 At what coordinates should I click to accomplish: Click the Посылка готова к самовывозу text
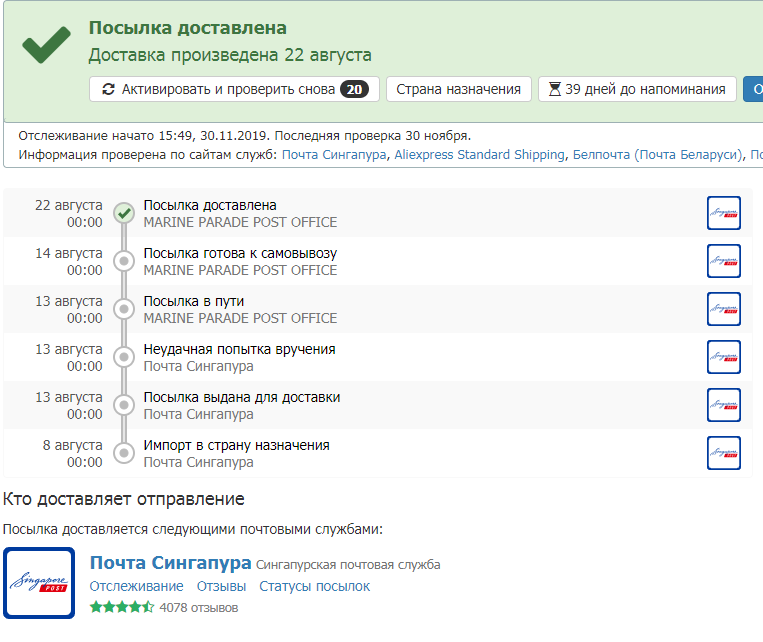point(240,253)
